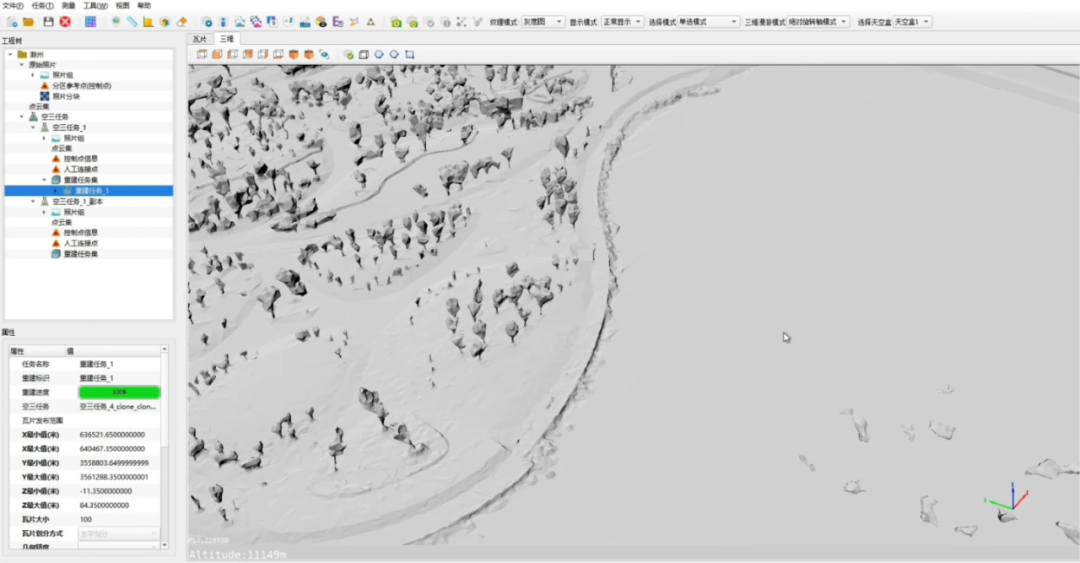Open the 选择模式 dropdown showing 单选模式
Image resolution: width=1080 pixels, height=563 pixels.
(x=708, y=22)
